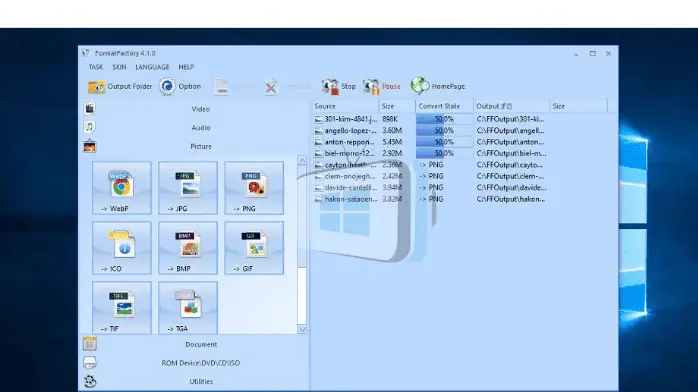The image size is (698, 392).
Task: Open the SKIN menu
Action: click(x=119, y=67)
